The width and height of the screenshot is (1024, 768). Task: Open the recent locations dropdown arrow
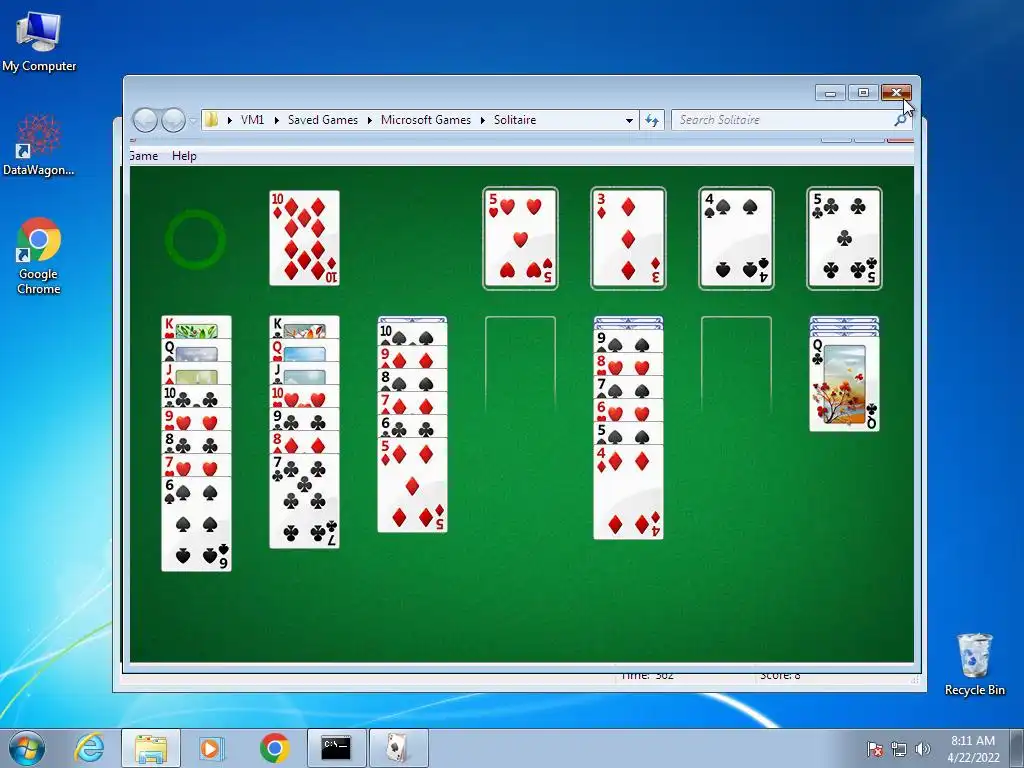[x=193, y=120]
